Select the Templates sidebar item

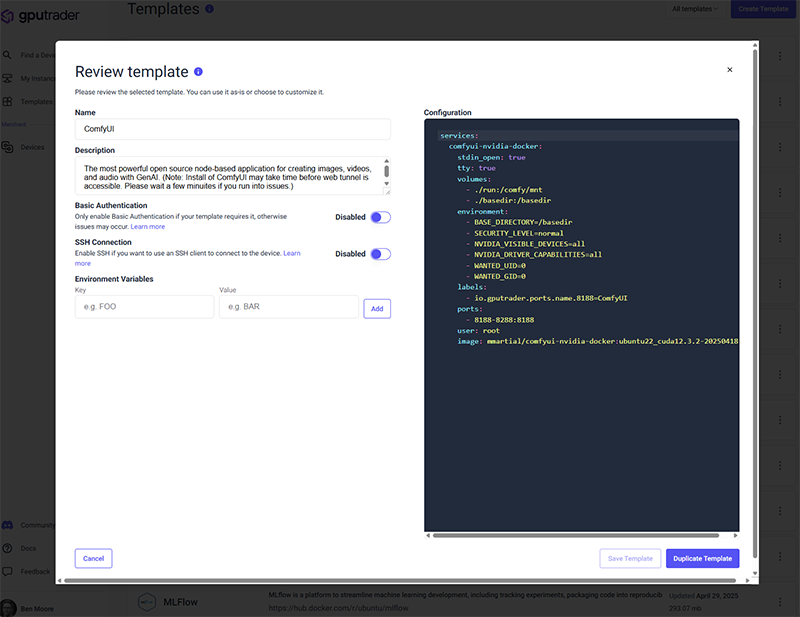tap(28, 102)
